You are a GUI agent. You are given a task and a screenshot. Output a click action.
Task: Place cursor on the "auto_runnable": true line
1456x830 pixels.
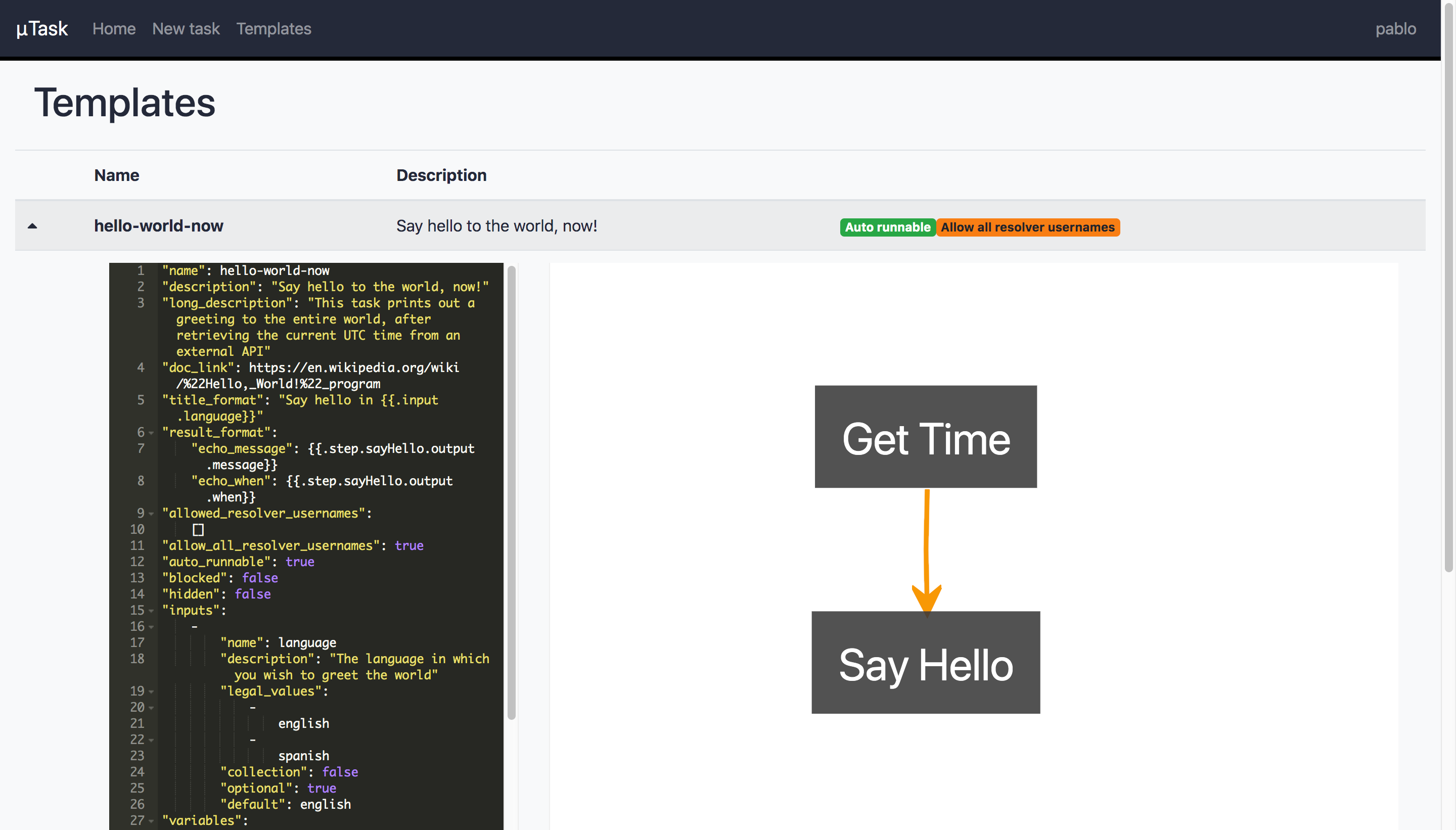pyautogui.click(x=238, y=562)
